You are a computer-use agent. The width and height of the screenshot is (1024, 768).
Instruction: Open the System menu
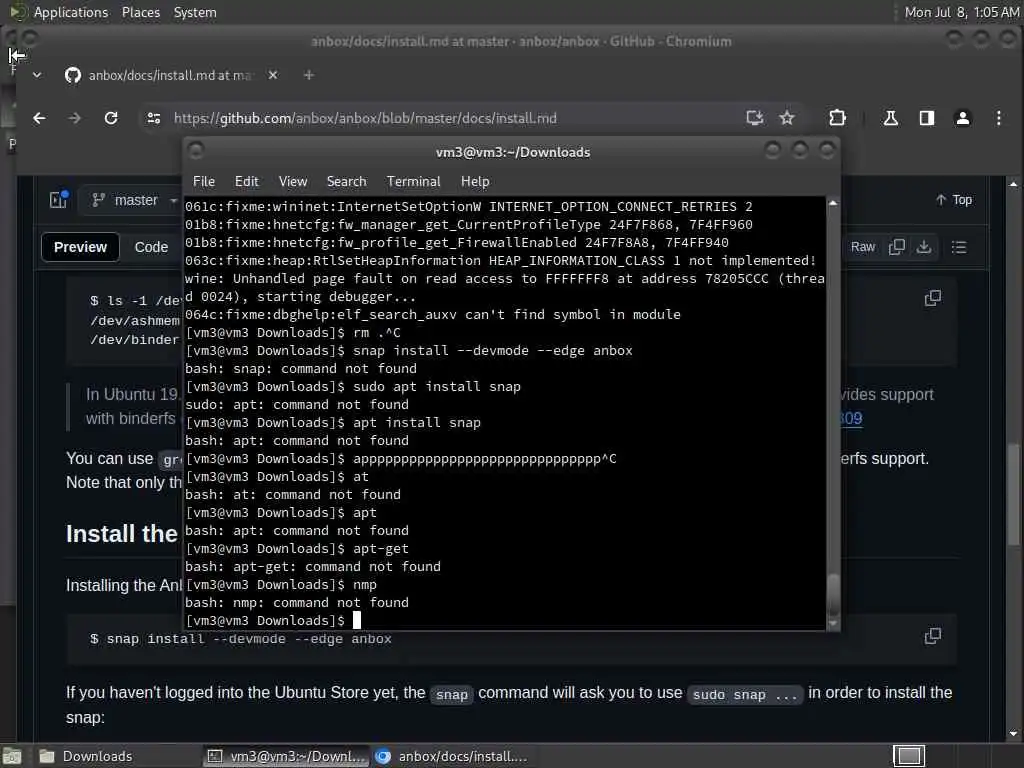click(195, 12)
